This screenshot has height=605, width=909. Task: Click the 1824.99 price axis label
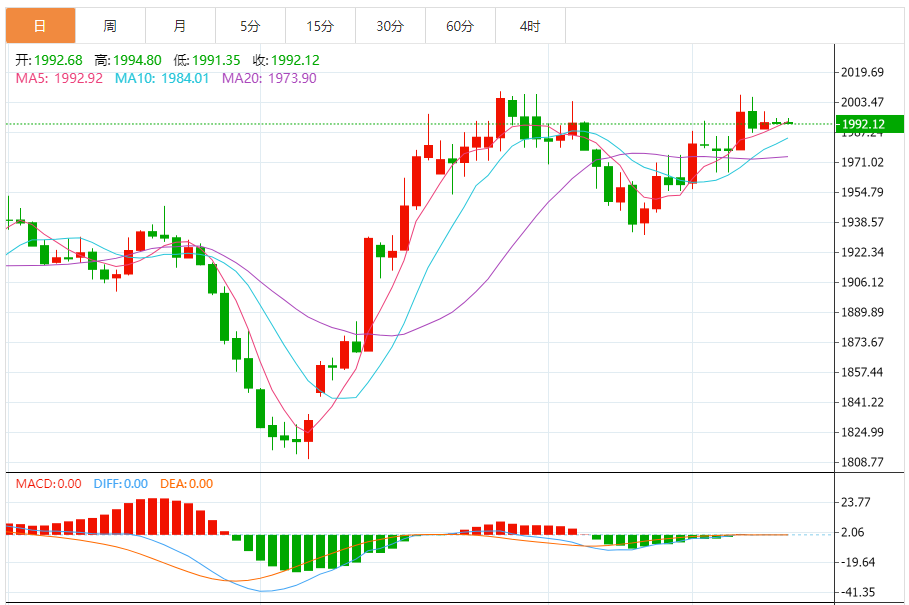tap(863, 432)
